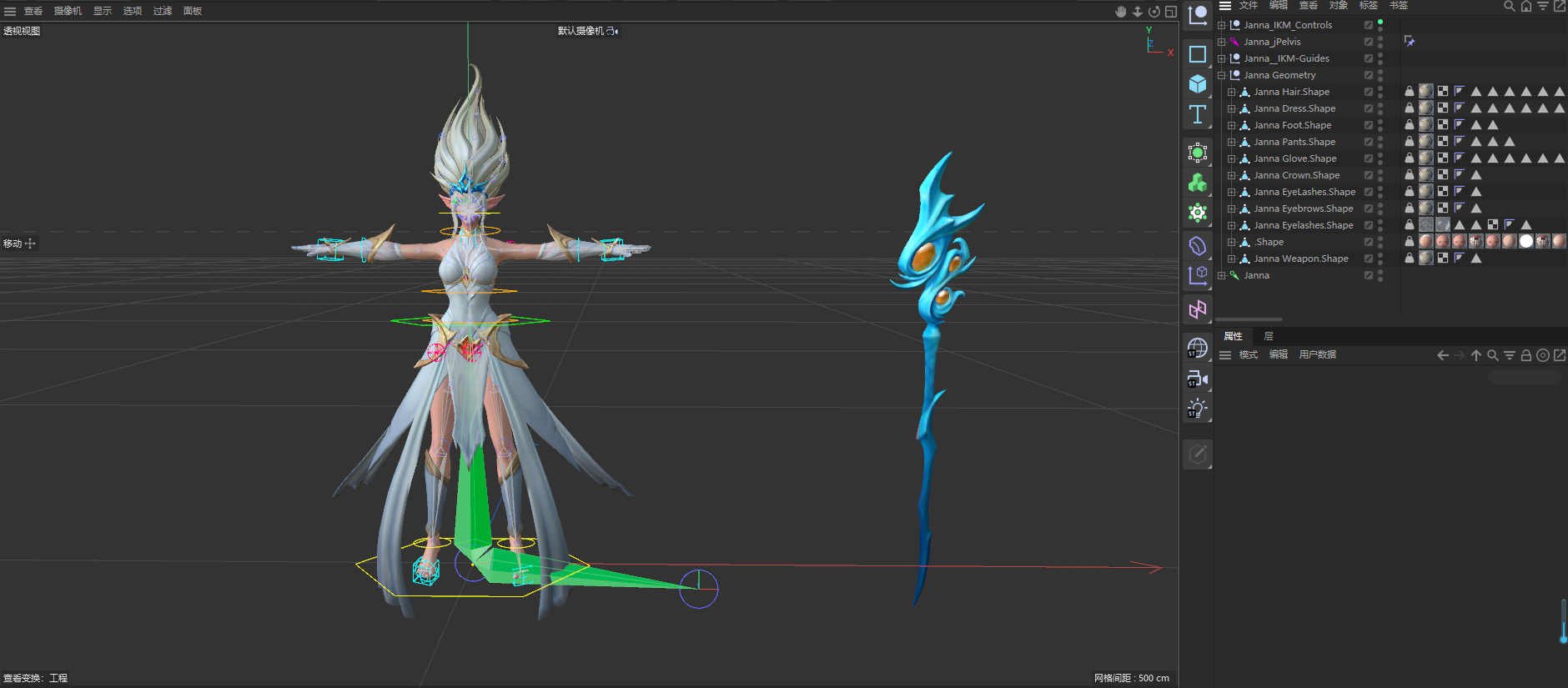Image resolution: width=1568 pixels, height=688 pixels.
Task: Open the Object Manager 文件 menu
Action: [1249, 5]
